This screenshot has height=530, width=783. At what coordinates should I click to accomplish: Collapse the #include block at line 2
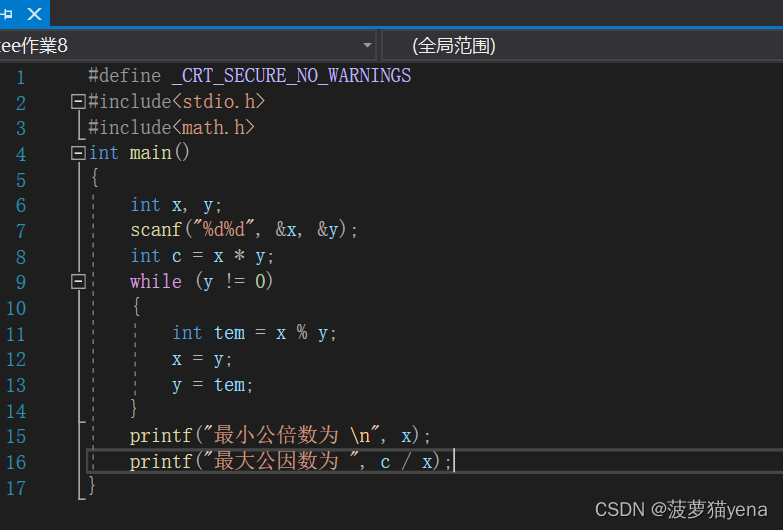(x=78, y=101)
